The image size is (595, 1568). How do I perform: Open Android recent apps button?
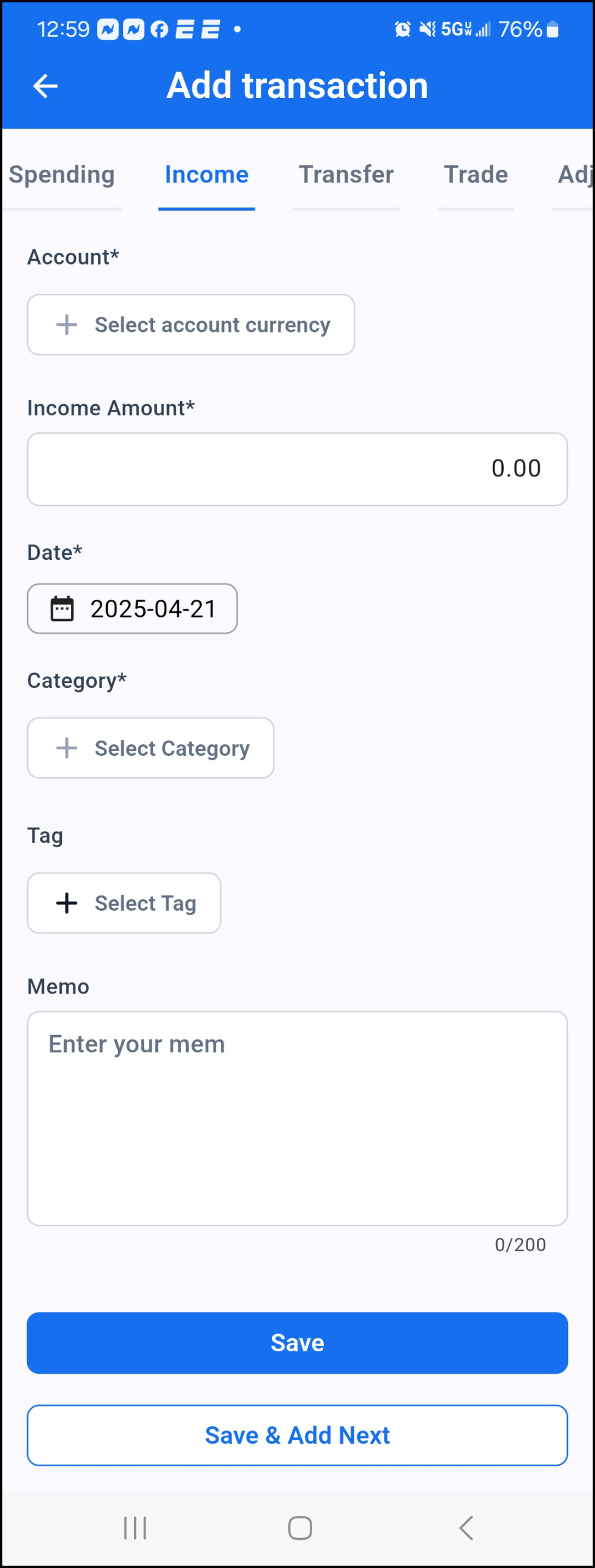coord(135,1528)
